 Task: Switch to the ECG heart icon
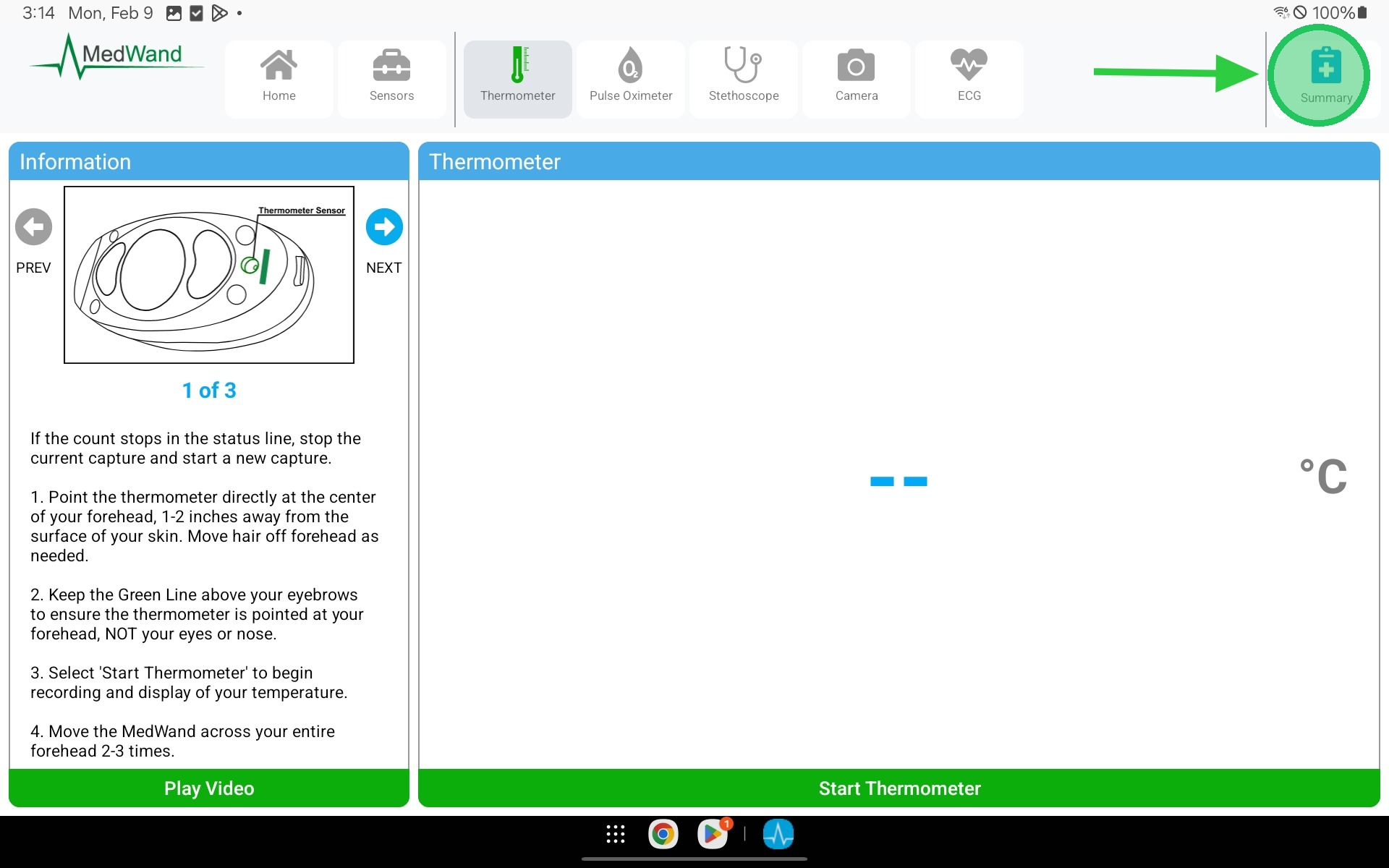pos(969,77)
